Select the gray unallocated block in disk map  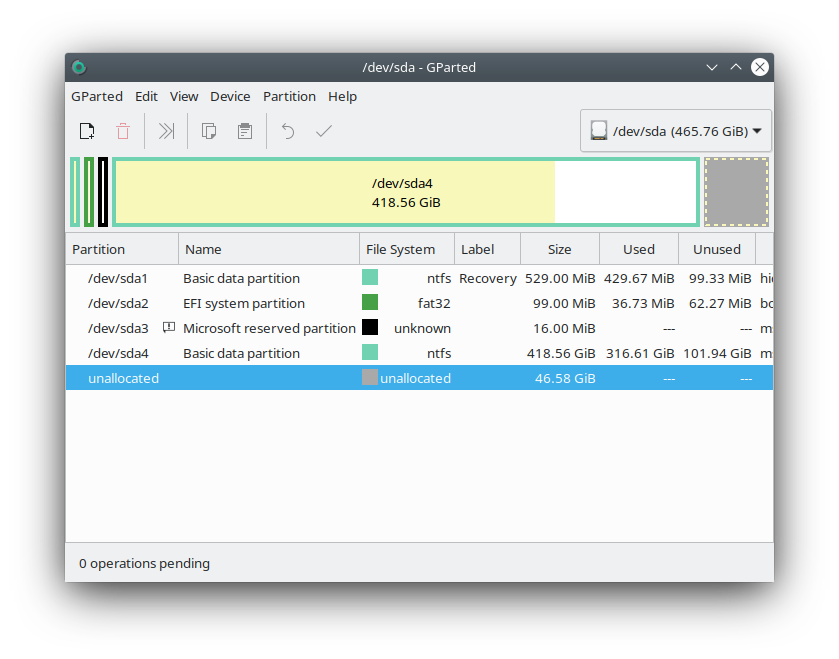[x=736, y=192]
